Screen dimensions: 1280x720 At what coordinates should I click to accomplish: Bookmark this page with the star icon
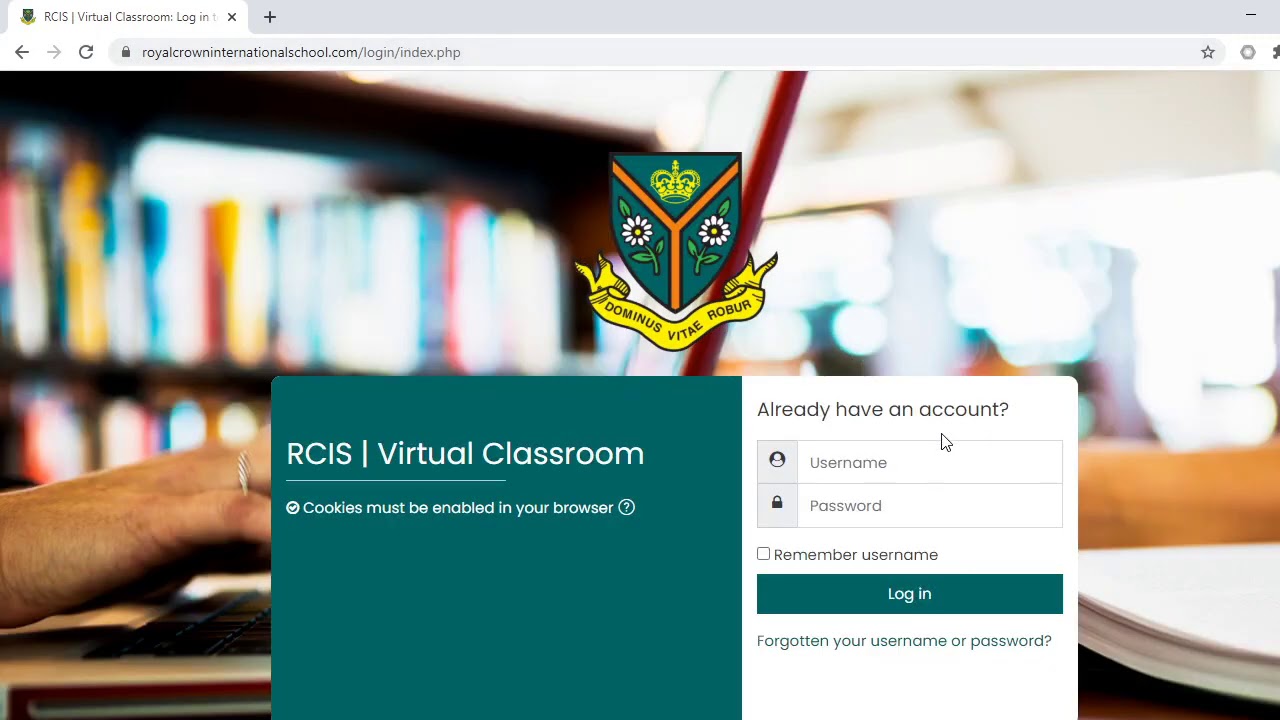(1208, 52)
